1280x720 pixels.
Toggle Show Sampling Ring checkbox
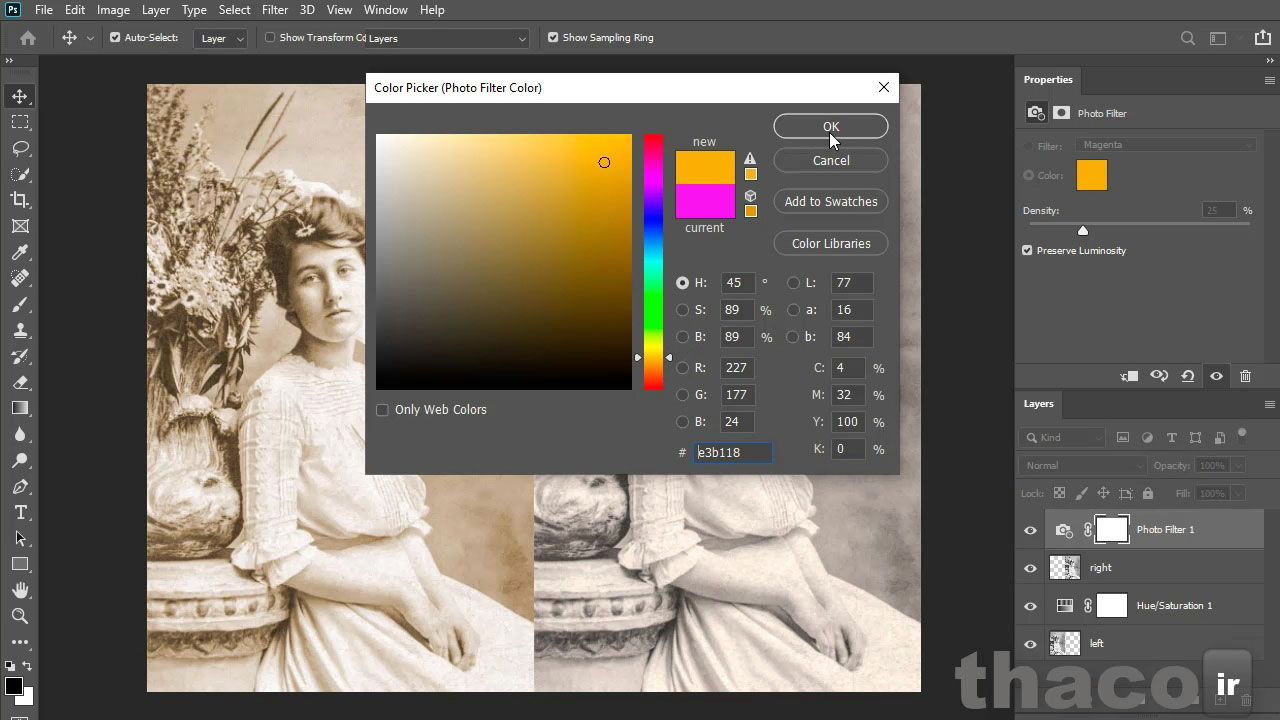pyautogui.click(x=553, y=38)
